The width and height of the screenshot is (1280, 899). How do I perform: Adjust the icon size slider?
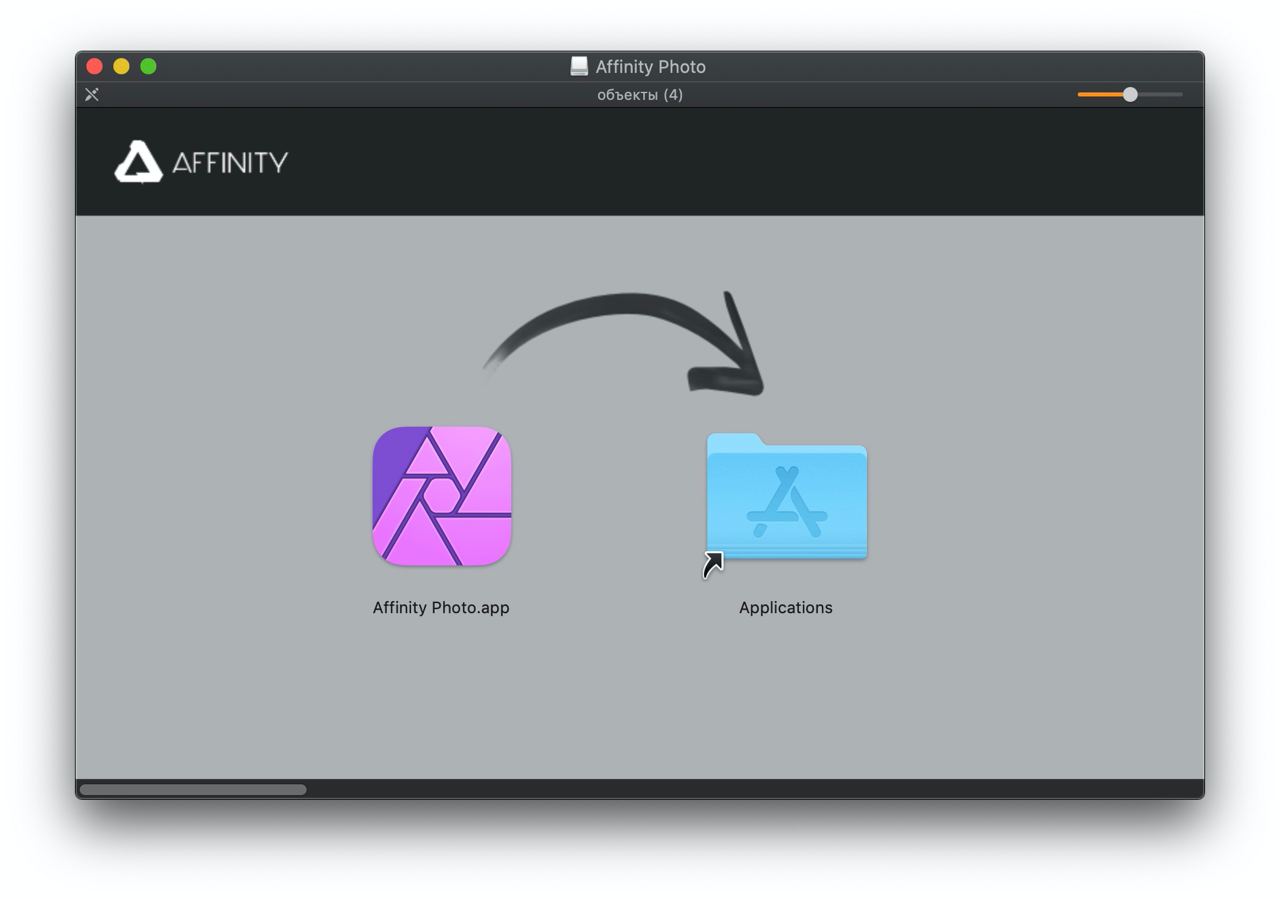coord(1130,94)
